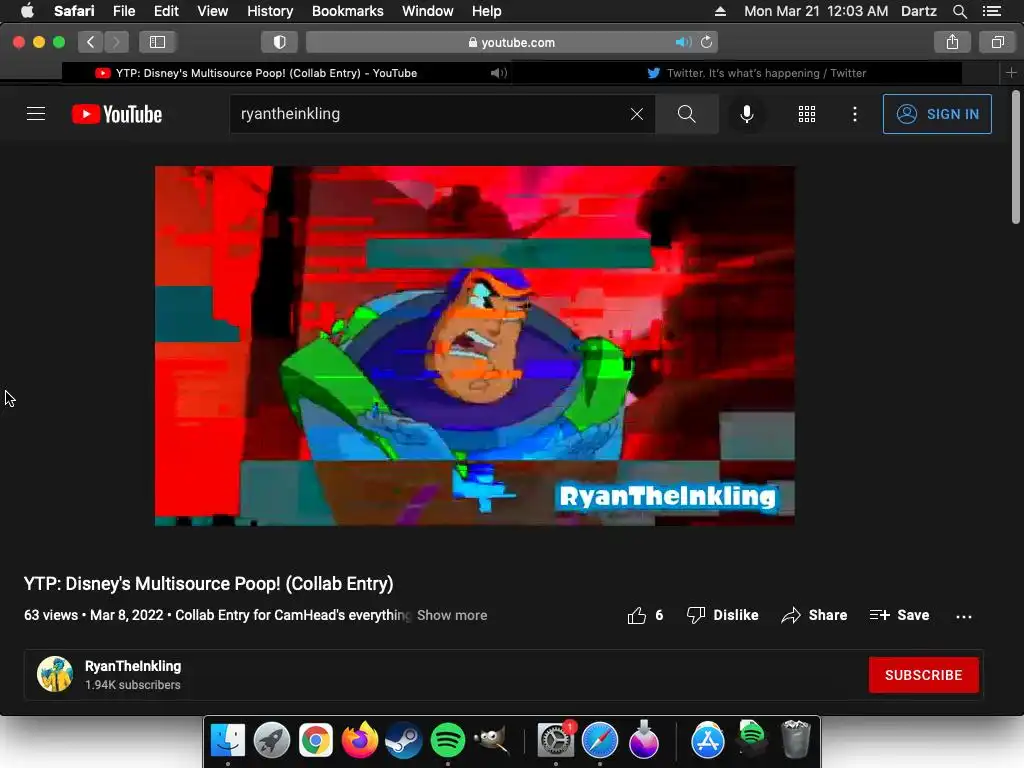Go back with Safari back arrow
The height and width of the screenshot is (768, 1024).
91,42
